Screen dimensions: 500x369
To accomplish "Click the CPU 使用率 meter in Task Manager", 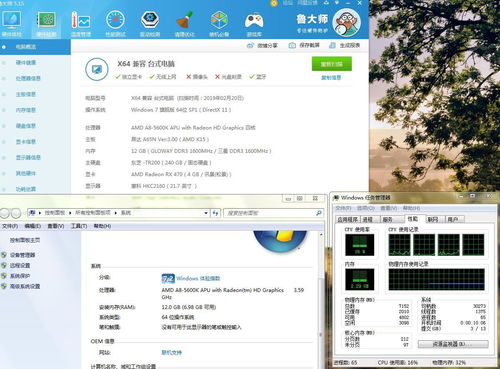I will click(x=360, y=245).
